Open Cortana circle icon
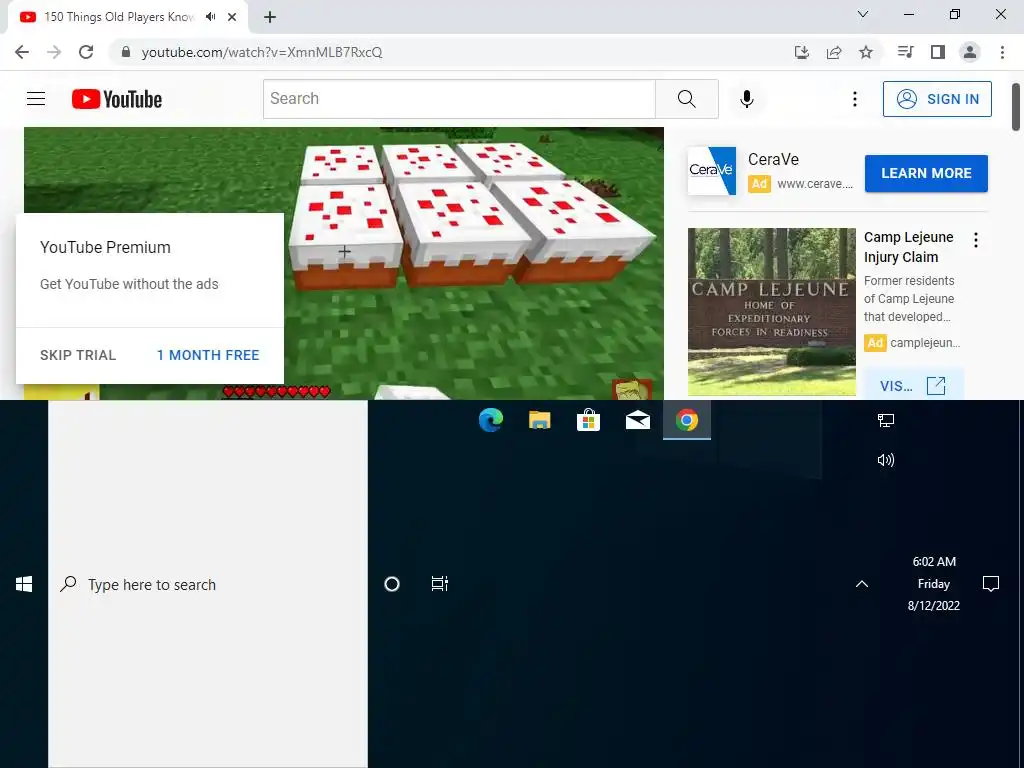This screenshot has height=768, width=1024. (392, 584)
